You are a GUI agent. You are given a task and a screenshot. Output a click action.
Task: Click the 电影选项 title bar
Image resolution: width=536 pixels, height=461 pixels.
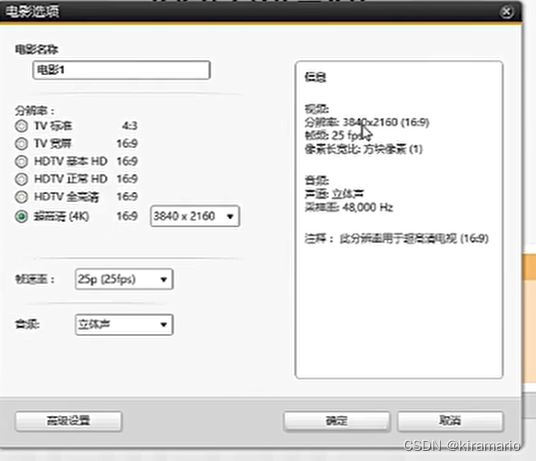click(260, 12)
